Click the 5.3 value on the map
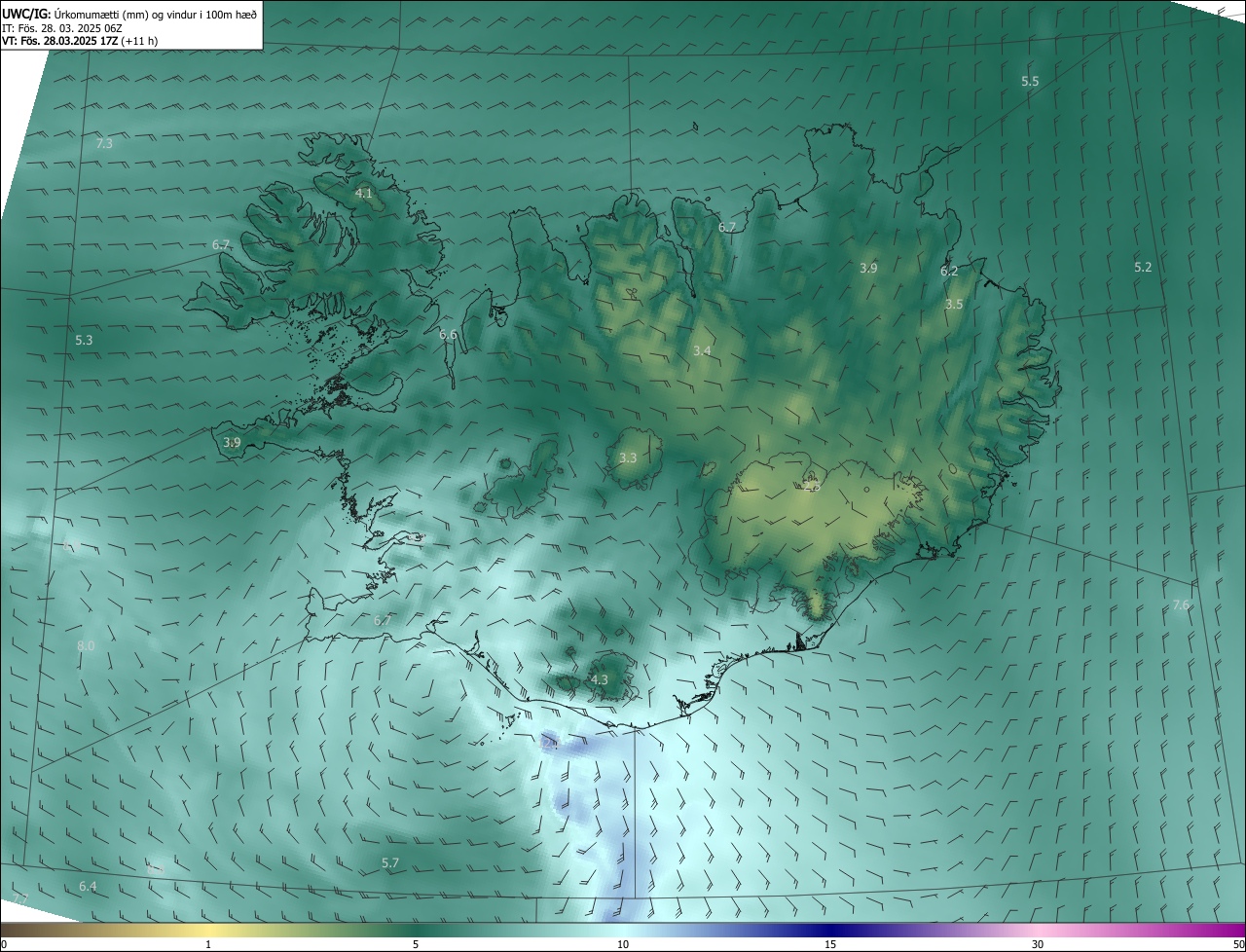1246x952 pixels. pos(84,341)
